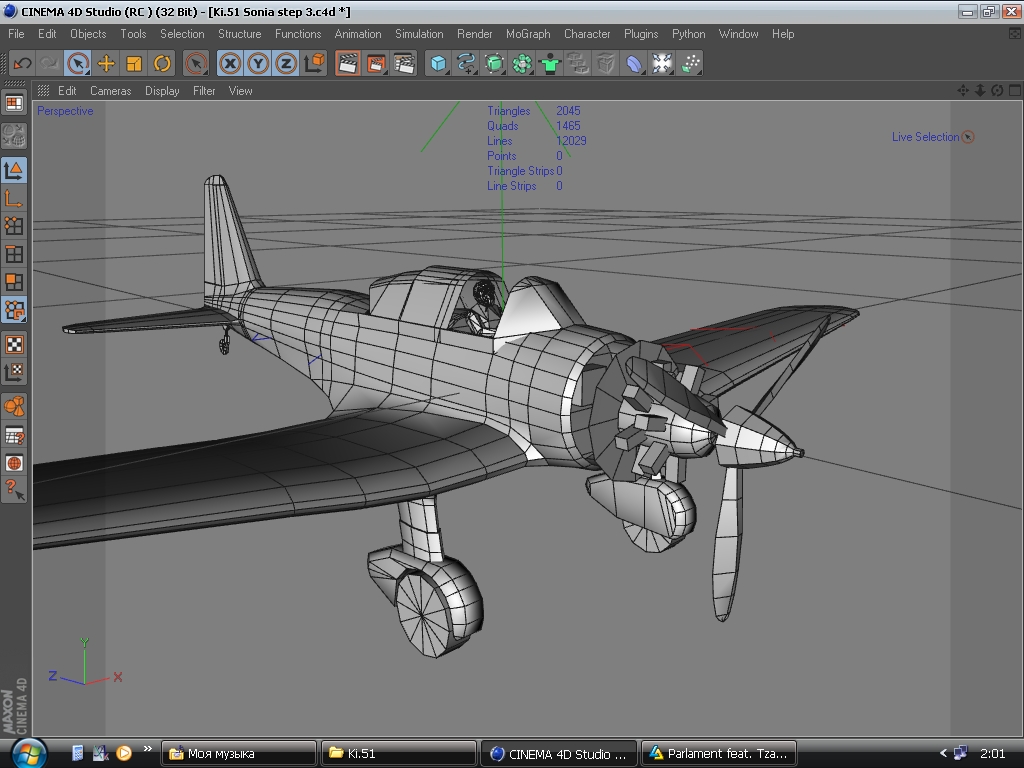Switch to Polygons mode in left toolbar

click(14, 282)
